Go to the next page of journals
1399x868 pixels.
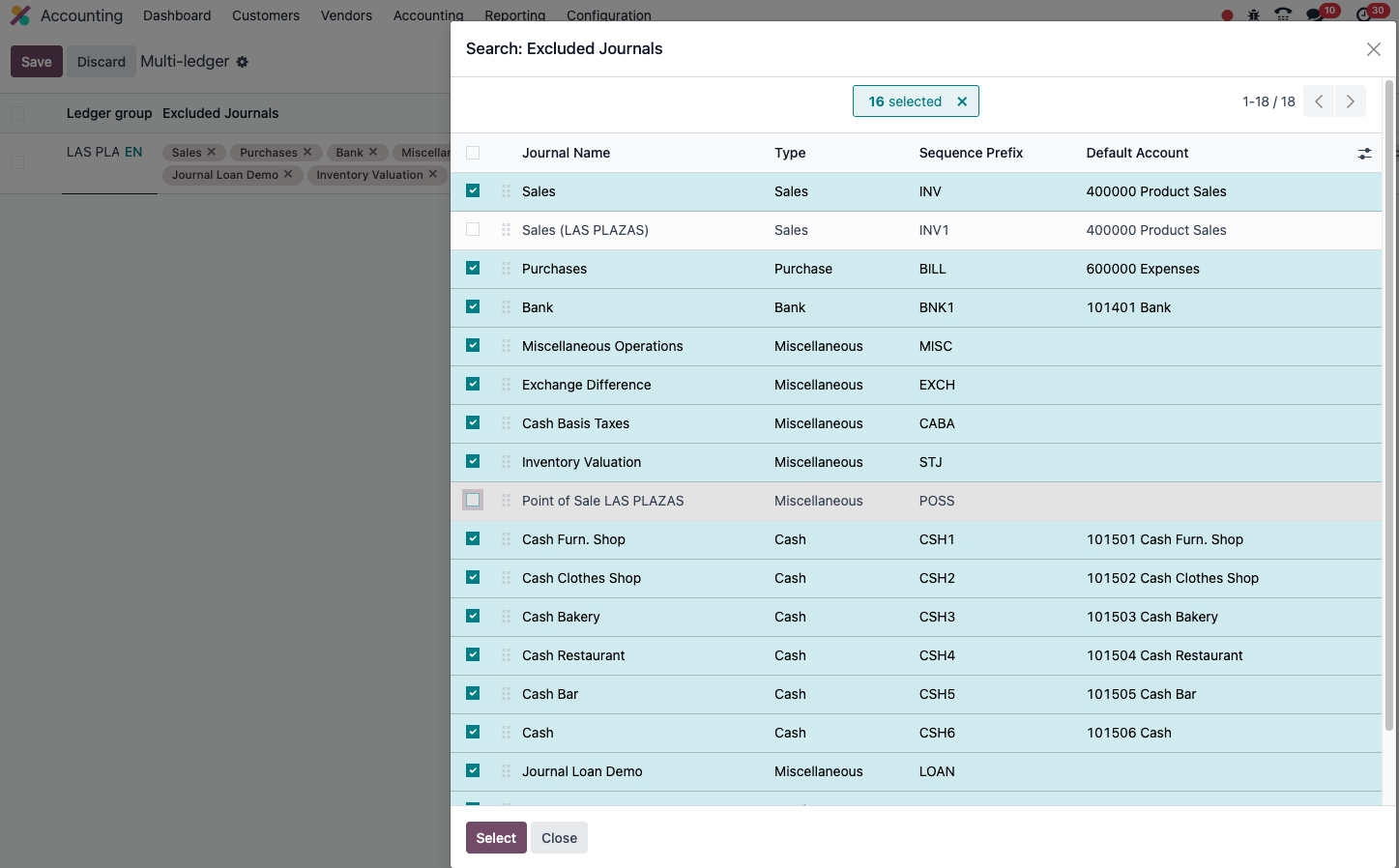point(1351,101)
